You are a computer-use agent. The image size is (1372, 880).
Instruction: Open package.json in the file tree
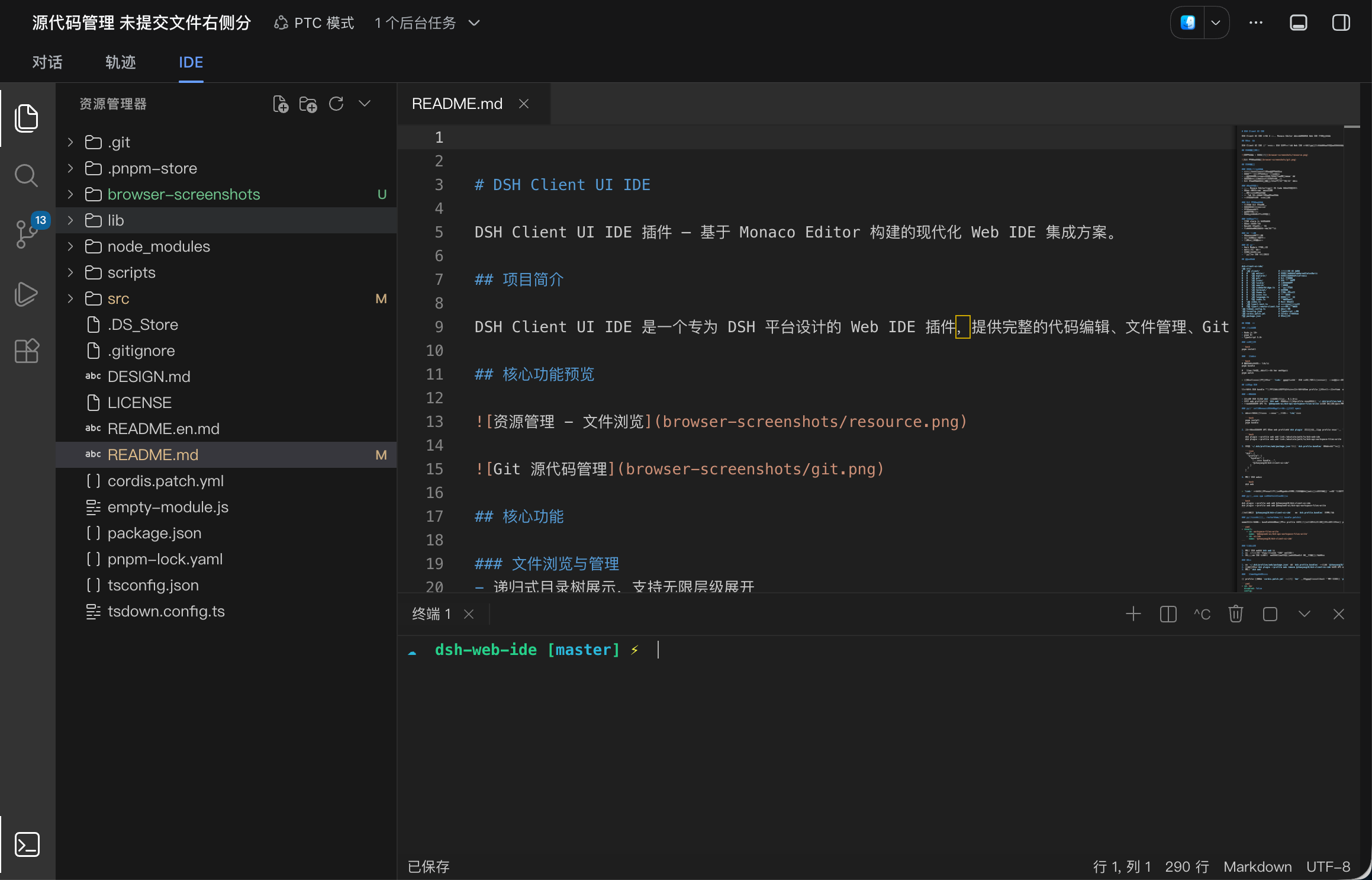tap(226, 533)
